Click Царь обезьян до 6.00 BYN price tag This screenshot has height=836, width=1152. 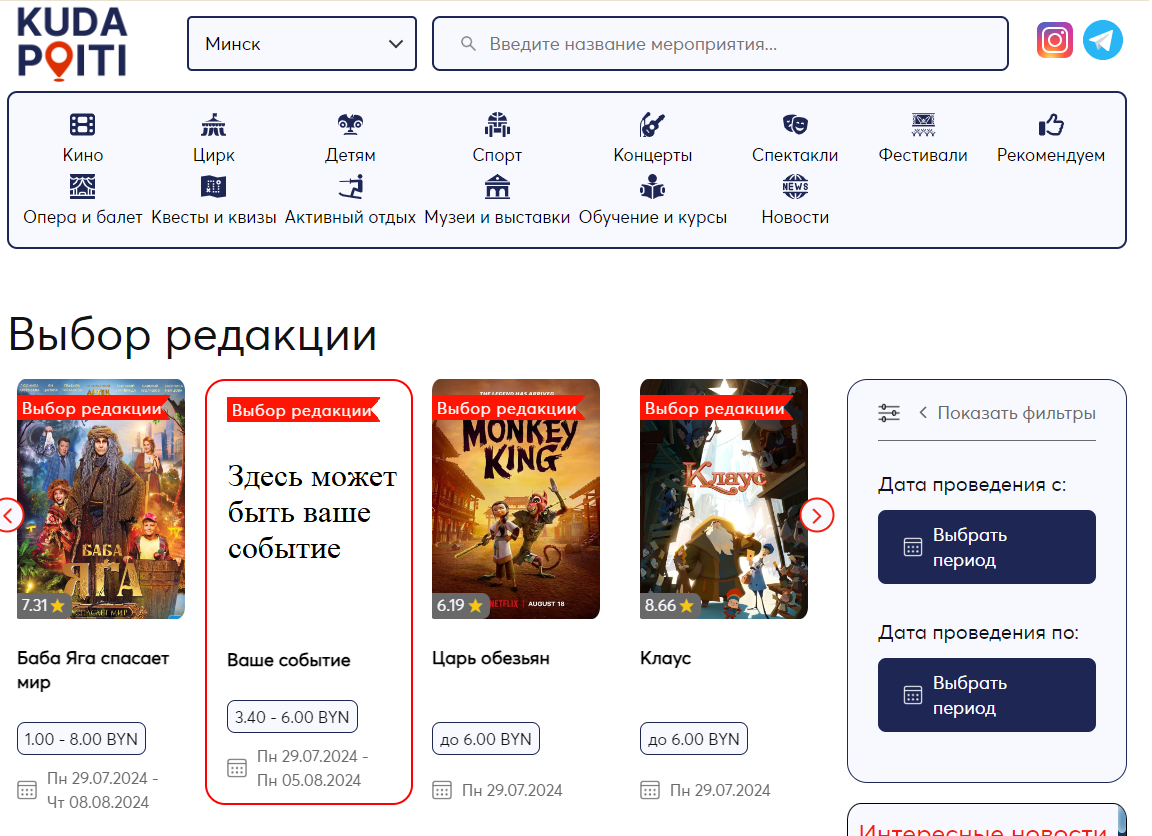click(x=486, y=739)
